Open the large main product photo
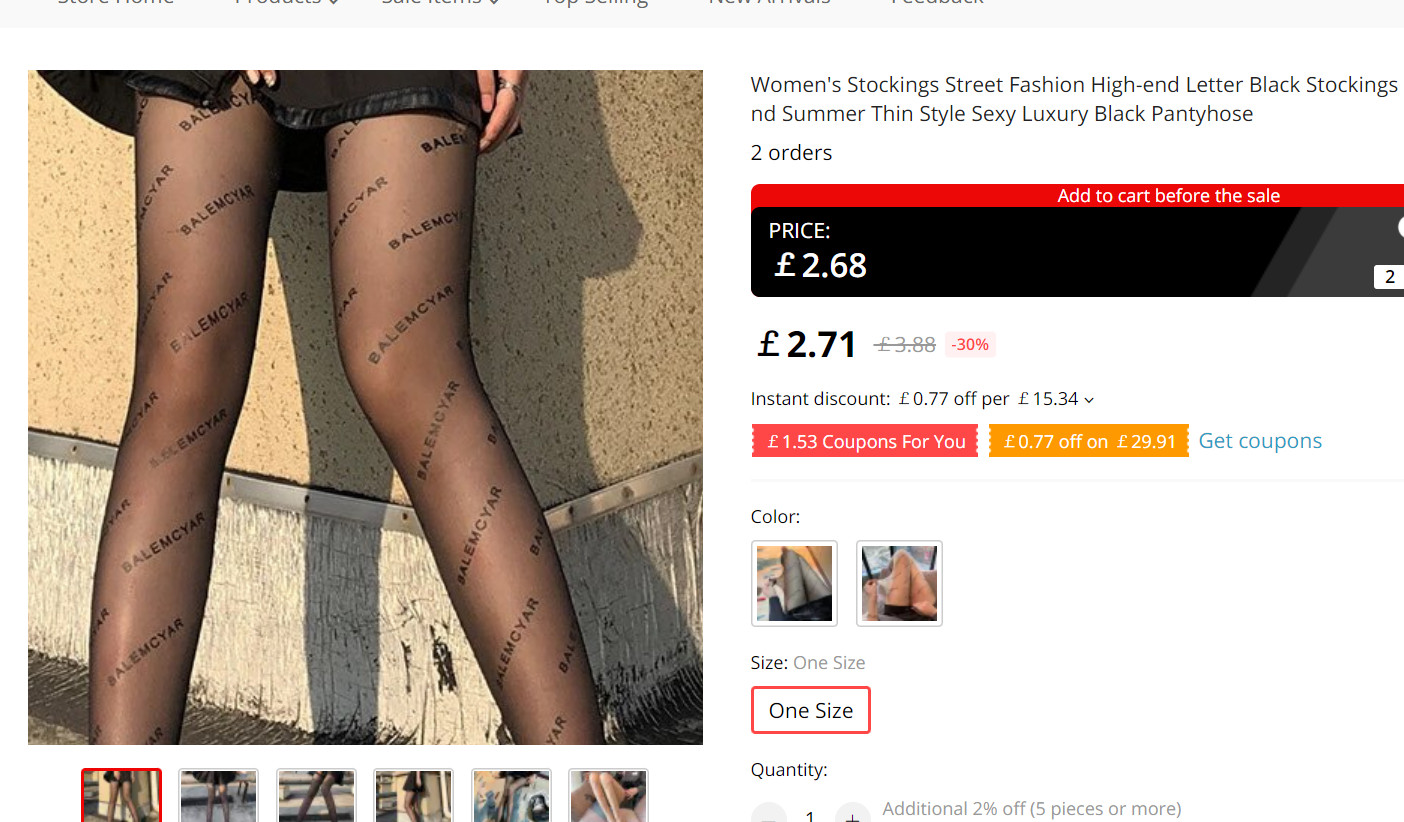Viewport: 1404px width, 822px height. pos(365,407)
